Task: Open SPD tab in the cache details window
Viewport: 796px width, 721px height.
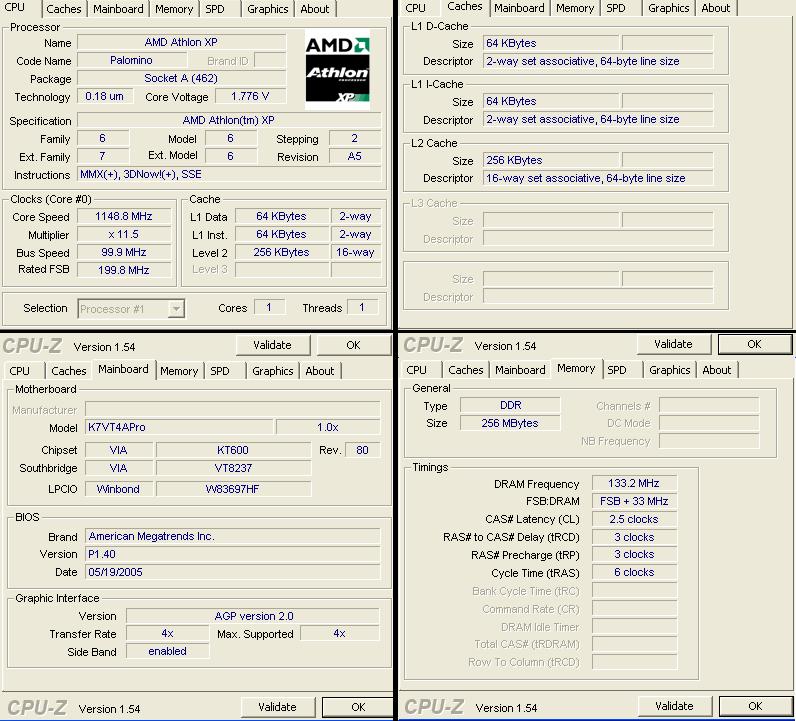Action: 616,8
